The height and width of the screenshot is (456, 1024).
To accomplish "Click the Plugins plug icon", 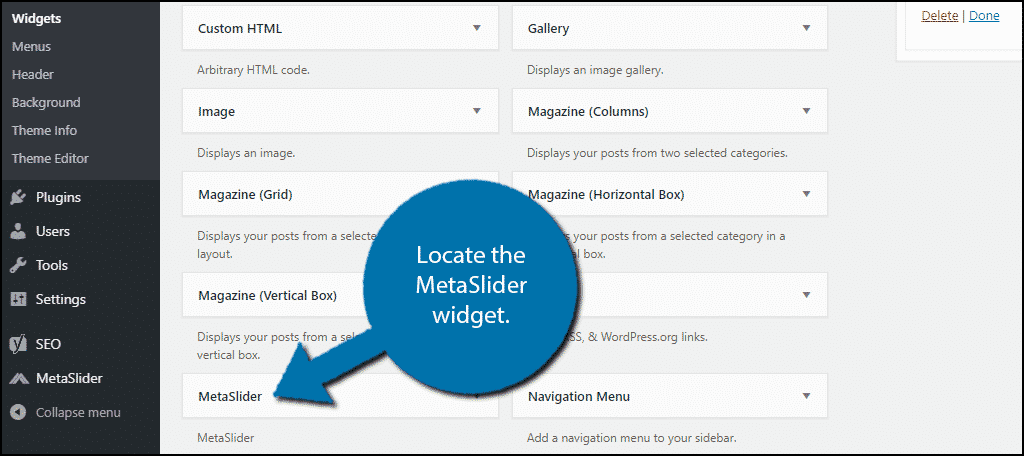I will (18, 197).
